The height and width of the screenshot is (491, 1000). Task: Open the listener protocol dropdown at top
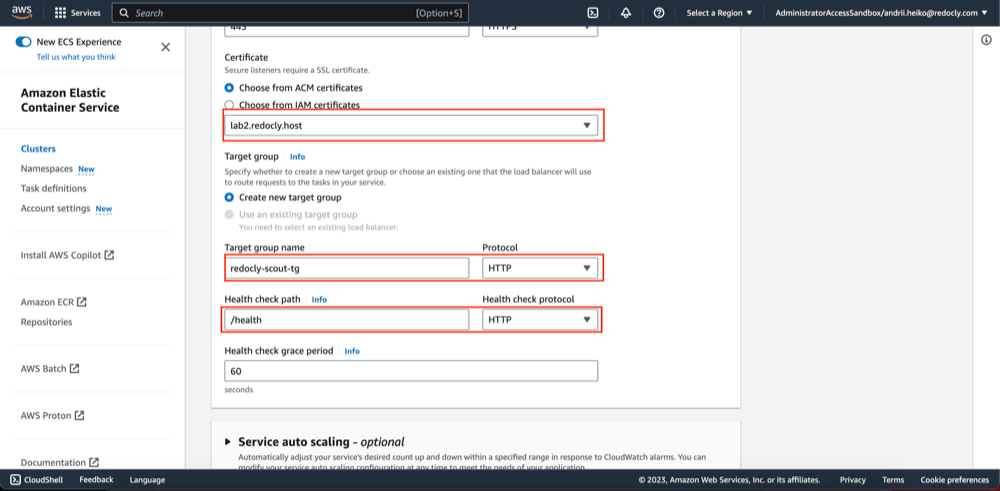pos(540,31)
